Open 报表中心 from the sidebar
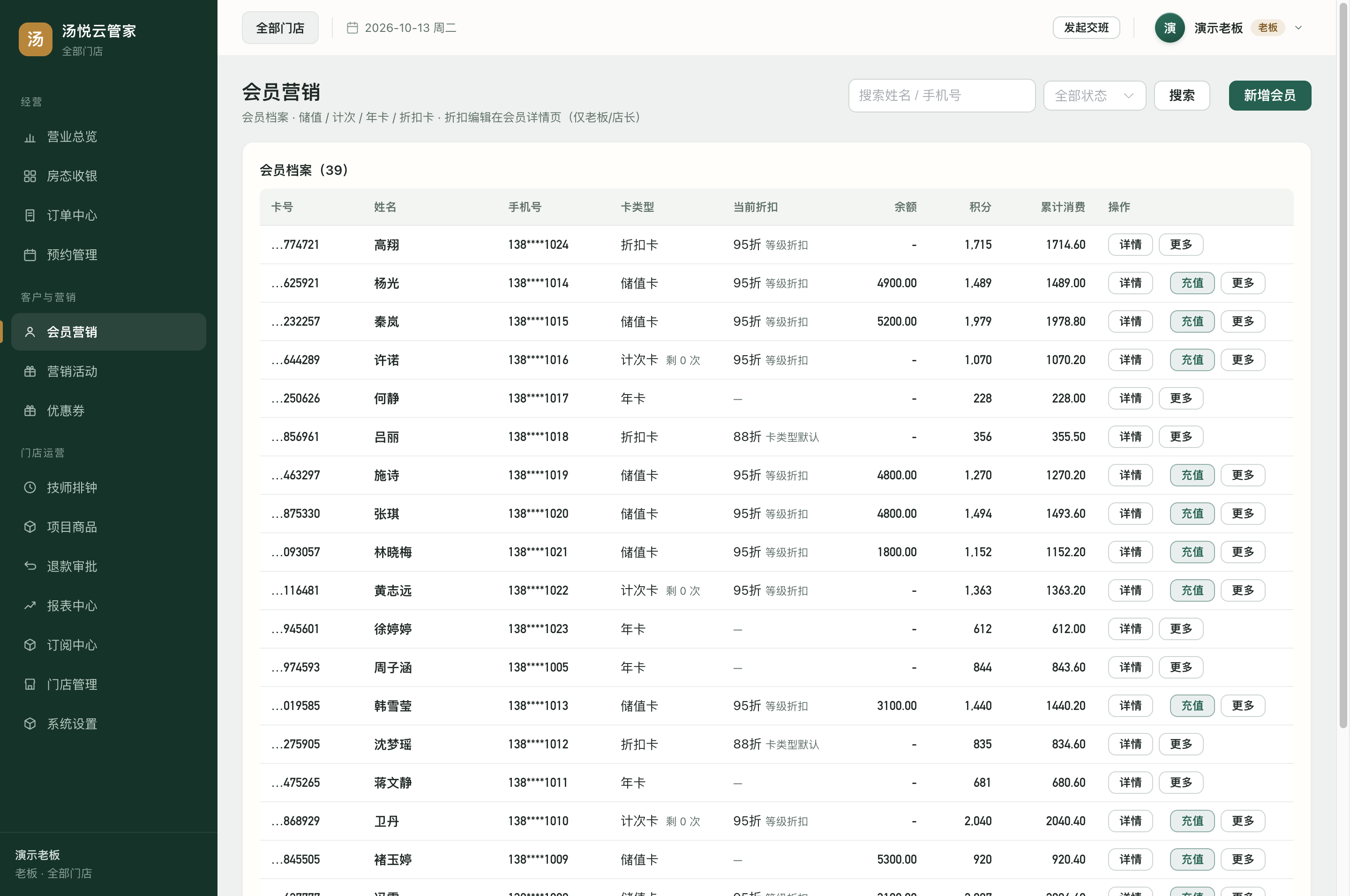 click(x=109, y=606)
